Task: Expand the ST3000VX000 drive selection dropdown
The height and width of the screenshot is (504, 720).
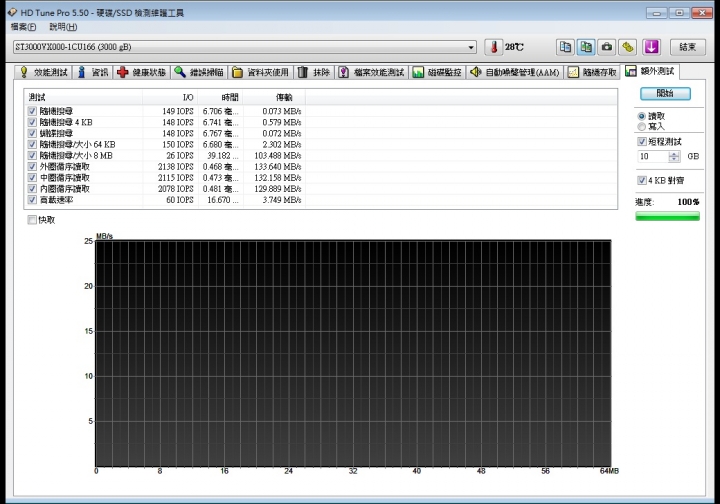Action: 471,47
